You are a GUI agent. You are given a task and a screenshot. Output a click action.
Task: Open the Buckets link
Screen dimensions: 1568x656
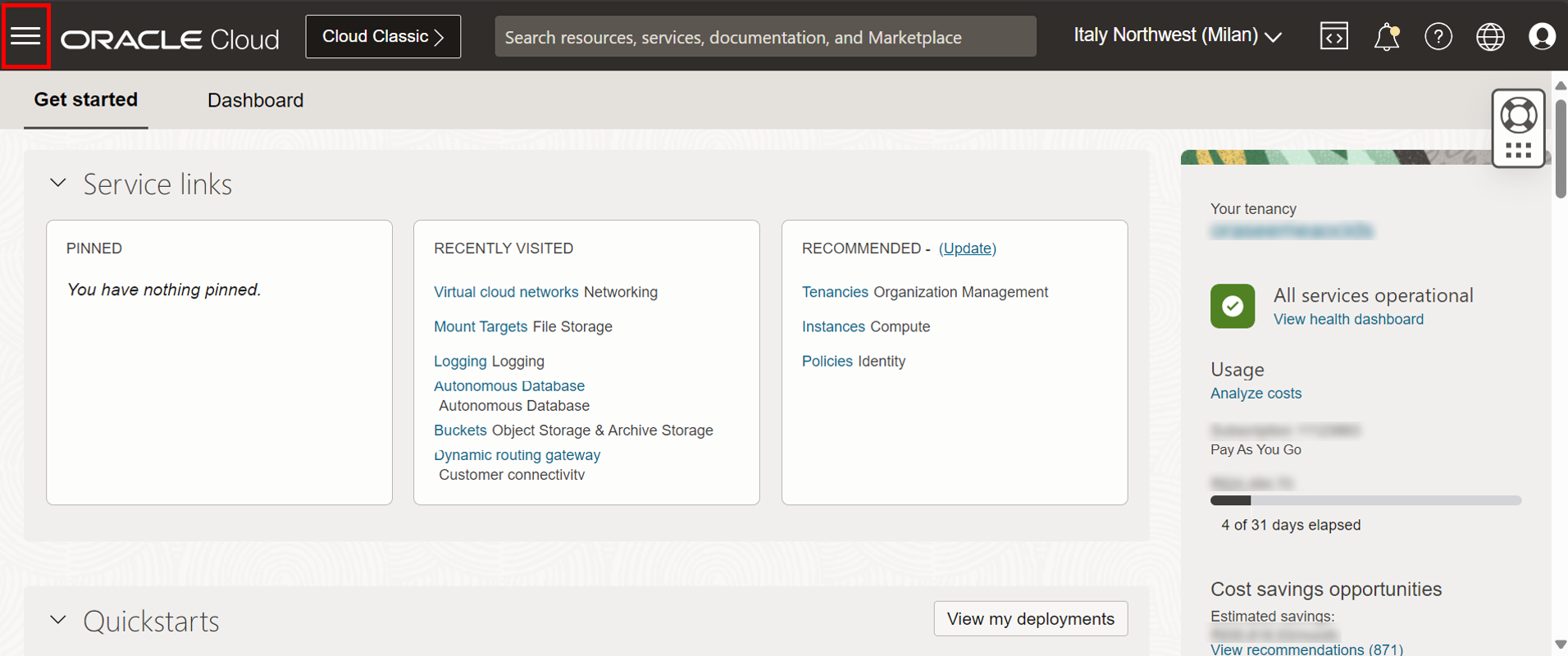coord(460,430)
